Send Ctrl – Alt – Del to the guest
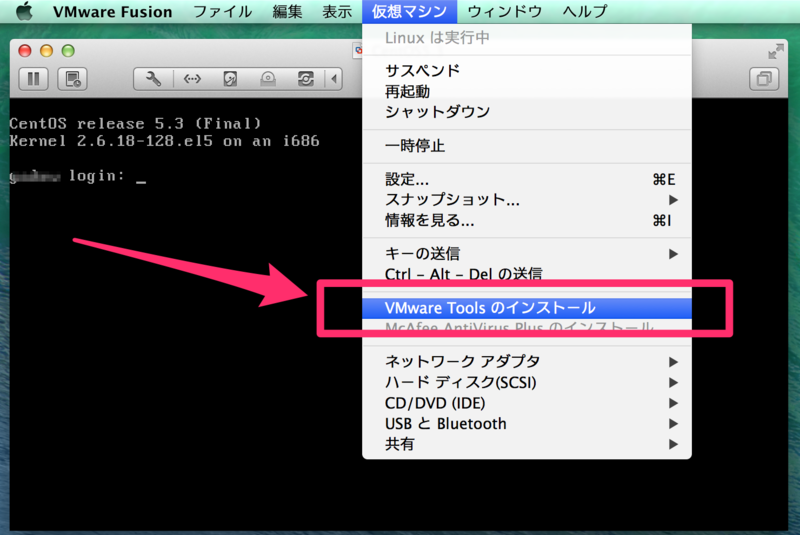800x535 pixels. [527, 274]
